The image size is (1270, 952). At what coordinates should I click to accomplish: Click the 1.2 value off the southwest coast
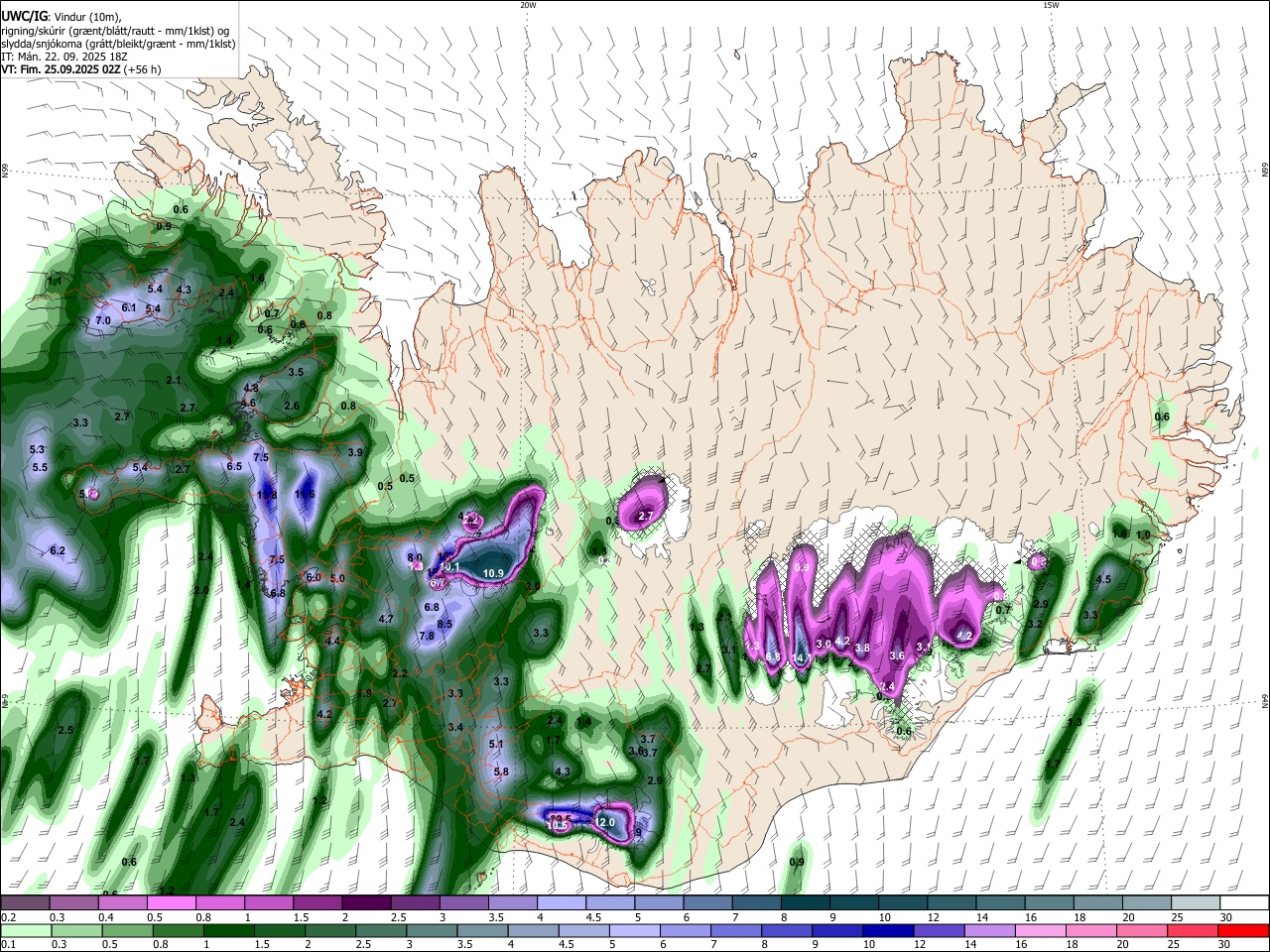(319, 800)
